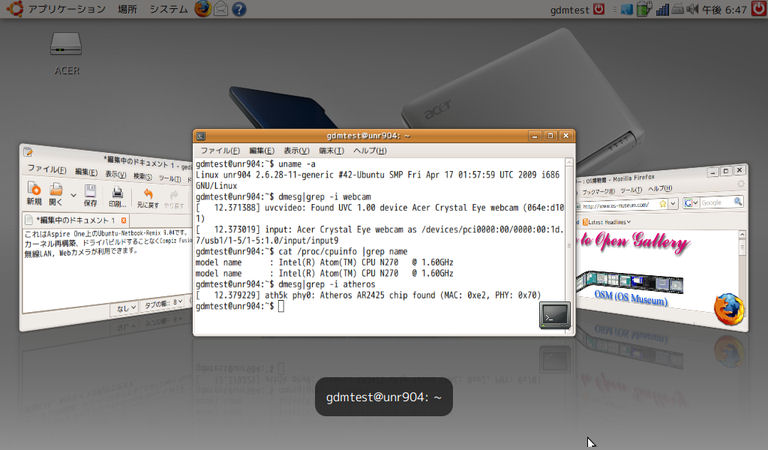The height and width of the screenshot is (450, 768).
Task: Open gedit ファイル(F) menu
Action: [x=47, y=169]
